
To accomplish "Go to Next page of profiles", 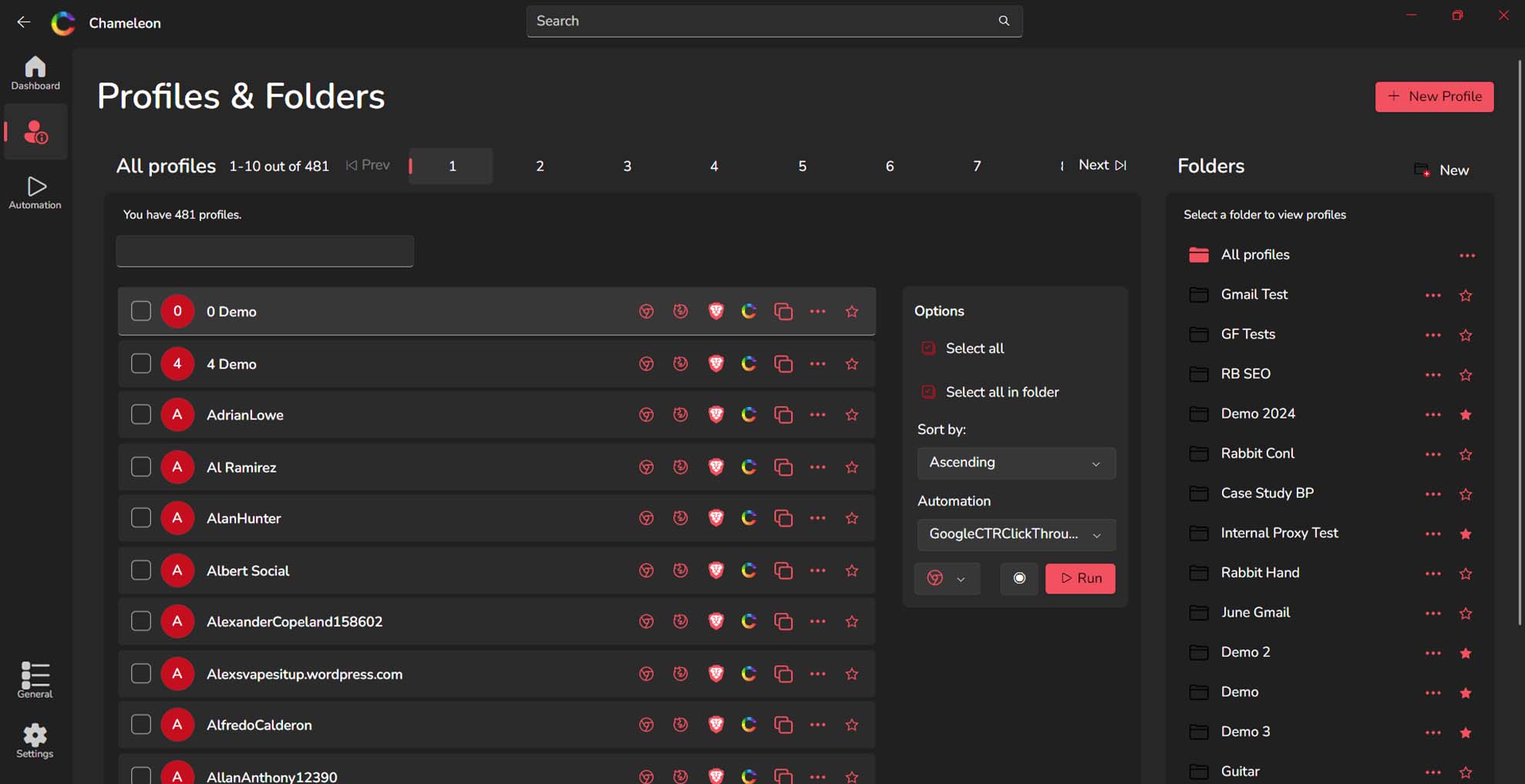I will pyautogui.click(x=1103, y=165).
